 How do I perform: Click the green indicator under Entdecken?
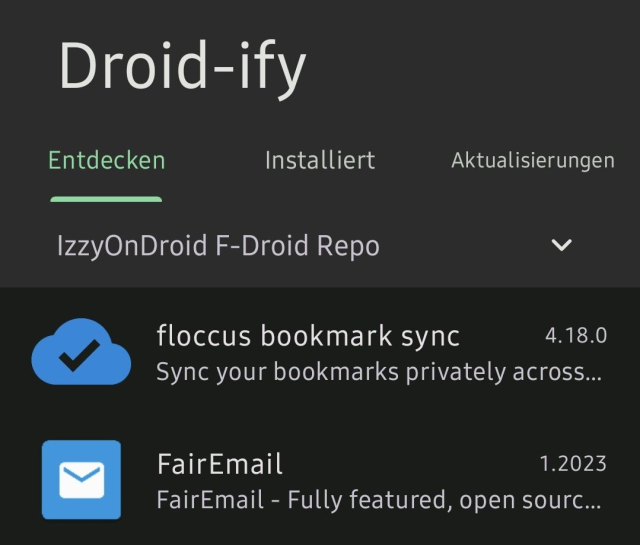click(106, 199)
